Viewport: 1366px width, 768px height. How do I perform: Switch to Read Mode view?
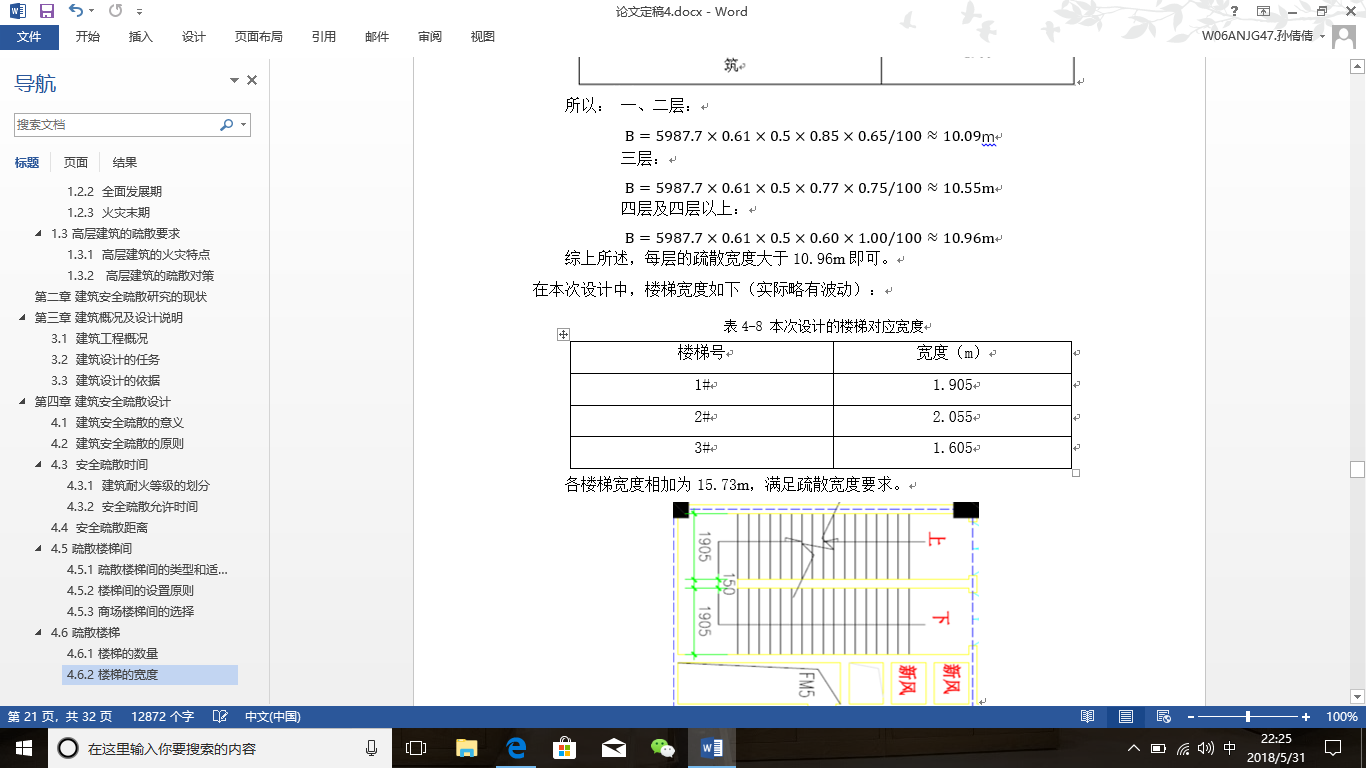[x=1088, y=717]
